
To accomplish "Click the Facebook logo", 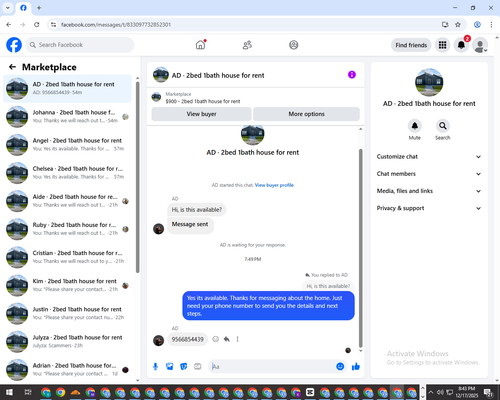I will 14,45.
